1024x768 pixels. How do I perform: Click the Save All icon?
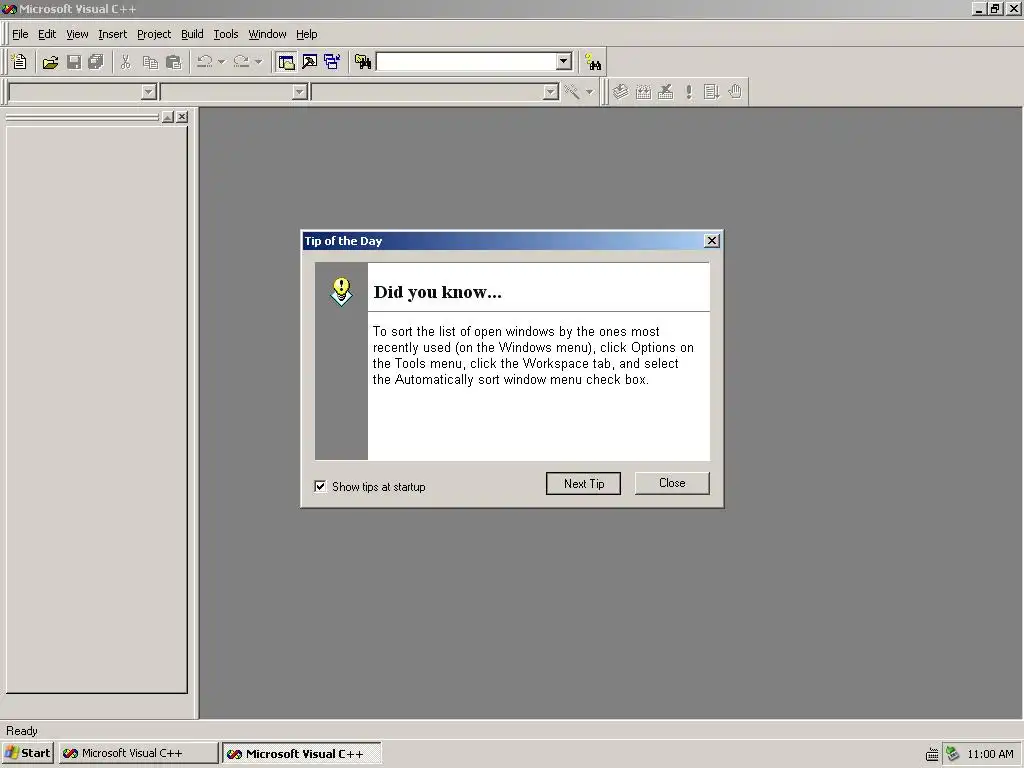96,62
